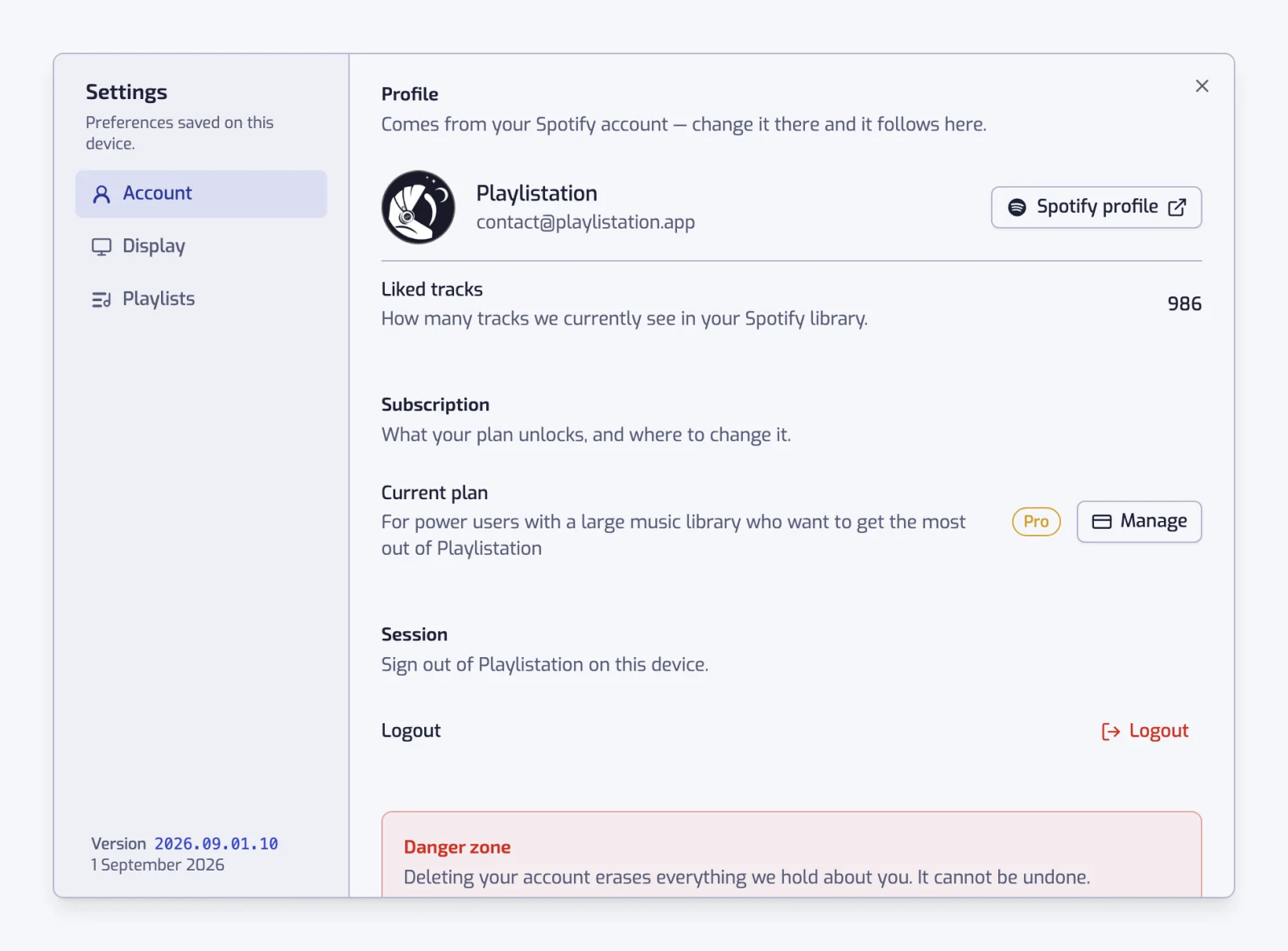The width and height of the screenshot is (1288, 951).
Task: Click the person icon beside Account
Action: point(101,194)
